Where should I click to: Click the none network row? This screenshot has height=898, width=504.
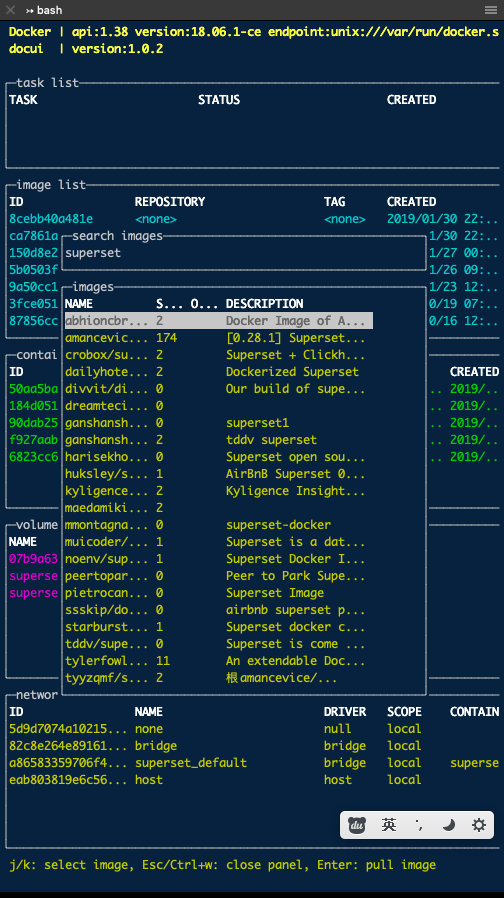point(252,728)
